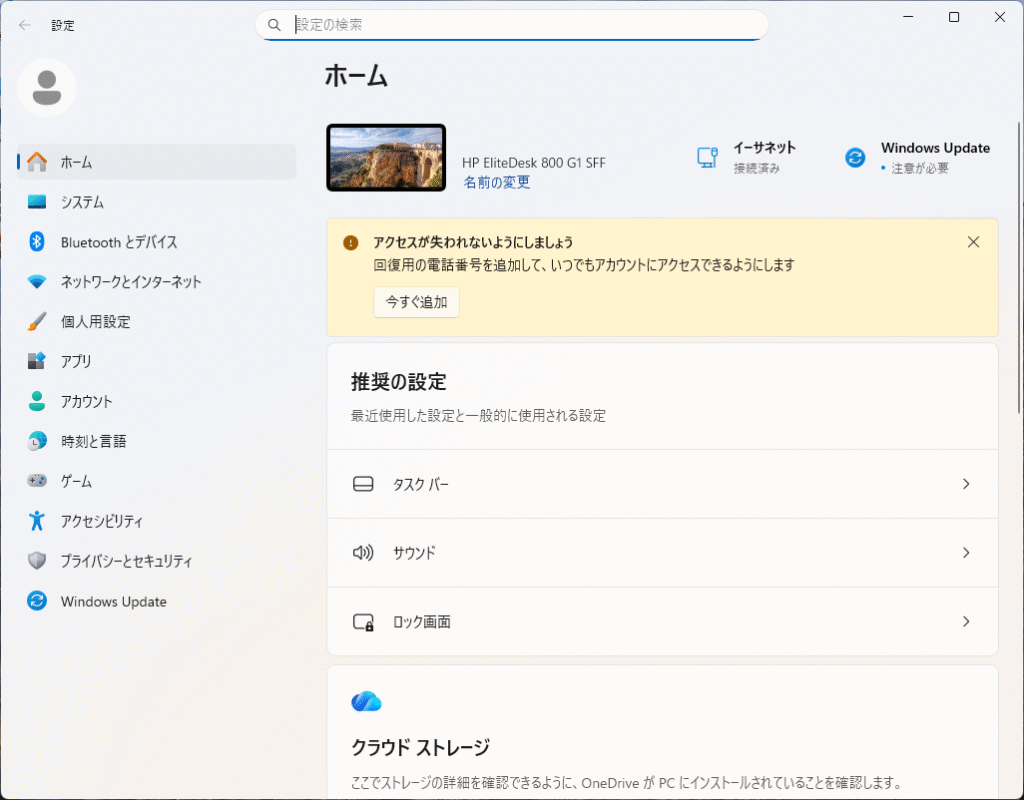Dismiss the yellow account warning banner

[973, 242]
